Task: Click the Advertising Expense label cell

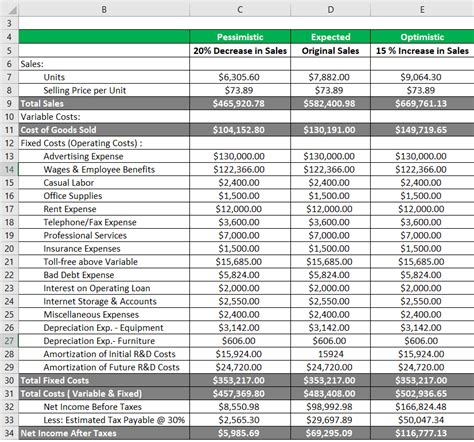Action: pyautogui.click(x=104, y=156)
